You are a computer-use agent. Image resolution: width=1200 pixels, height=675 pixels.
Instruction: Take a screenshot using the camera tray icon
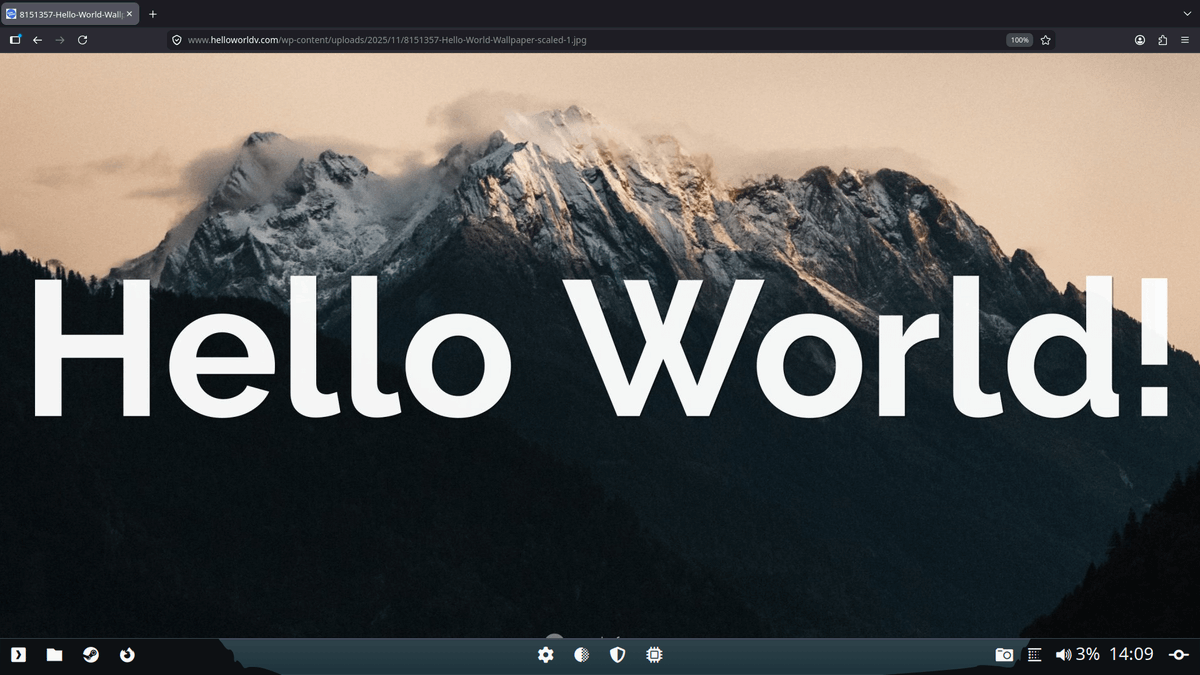tap(1003, 654)
